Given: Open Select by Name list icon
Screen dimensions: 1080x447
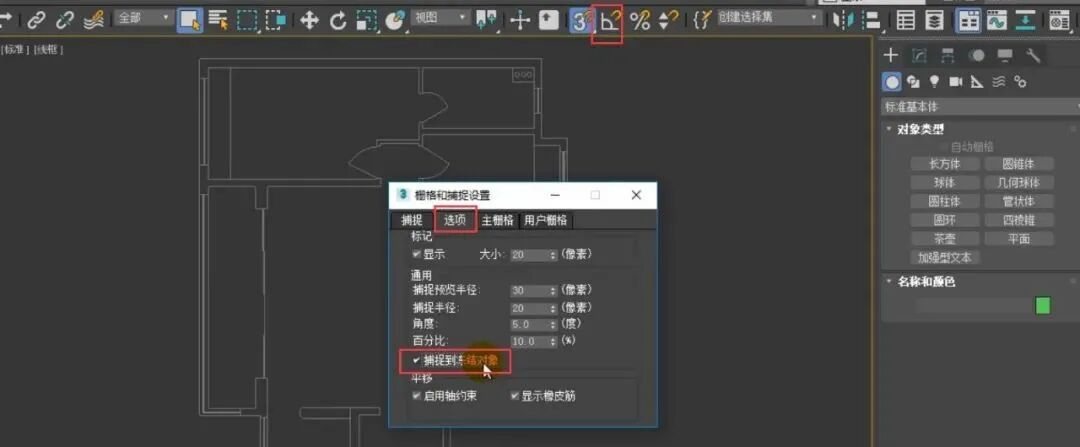Looking at the screenshot, I should (218, 21).
